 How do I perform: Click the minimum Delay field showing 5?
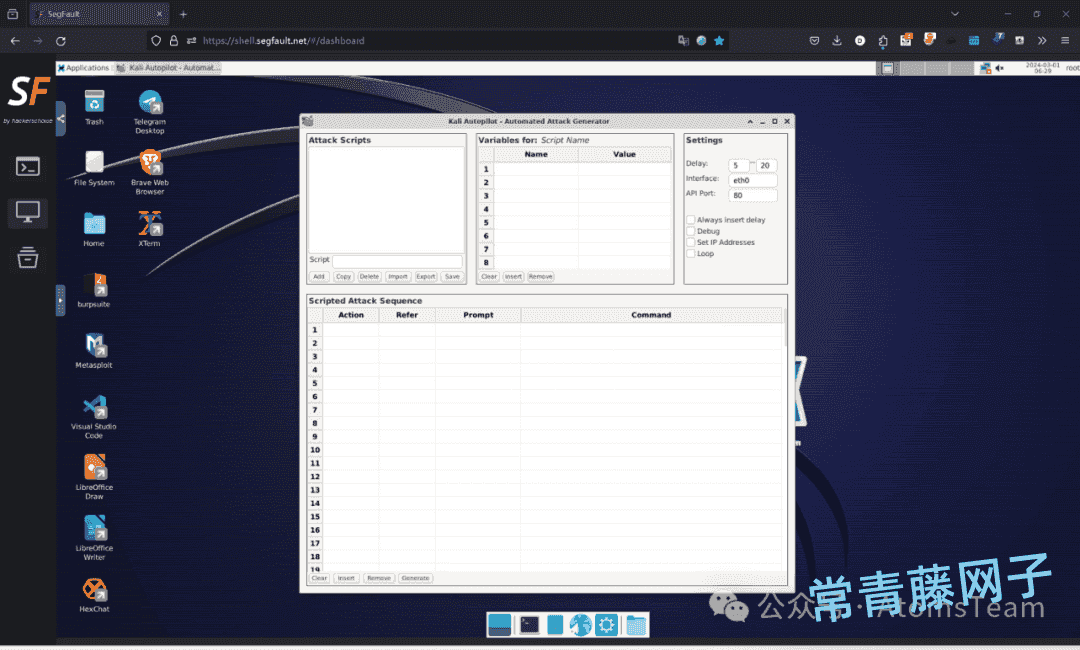click(x=738, y=165)
